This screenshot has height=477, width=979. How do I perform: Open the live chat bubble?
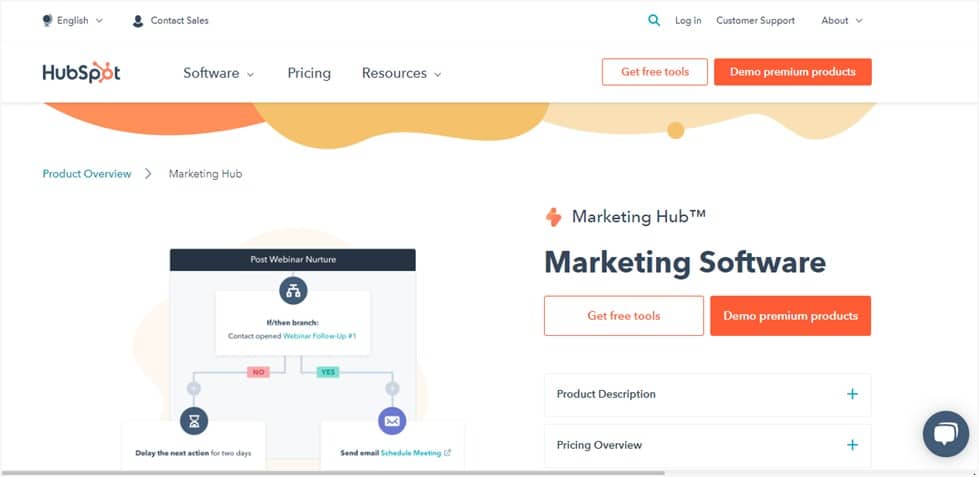tap(945, 433)
